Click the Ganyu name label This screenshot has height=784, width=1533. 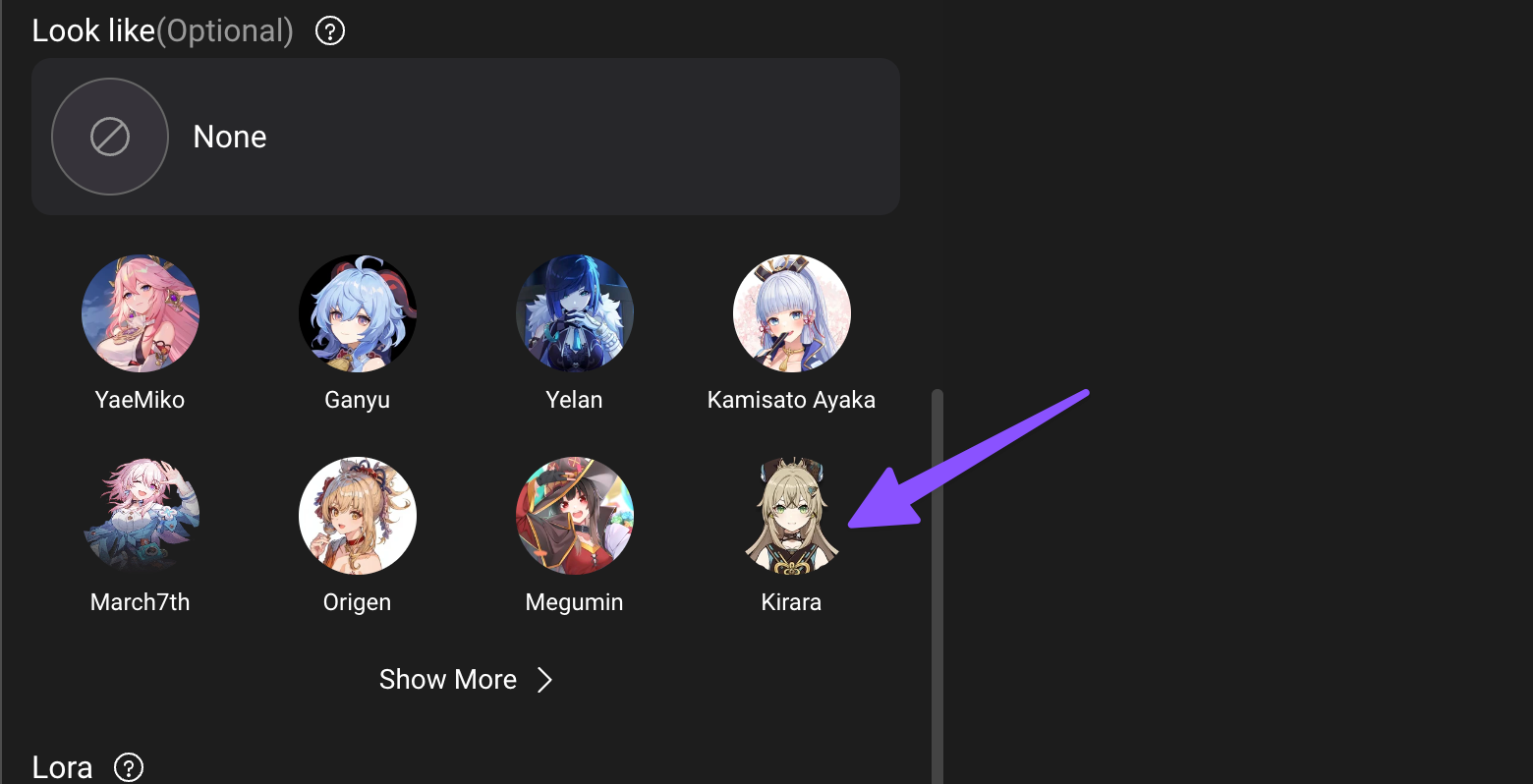tap(358, 400)
